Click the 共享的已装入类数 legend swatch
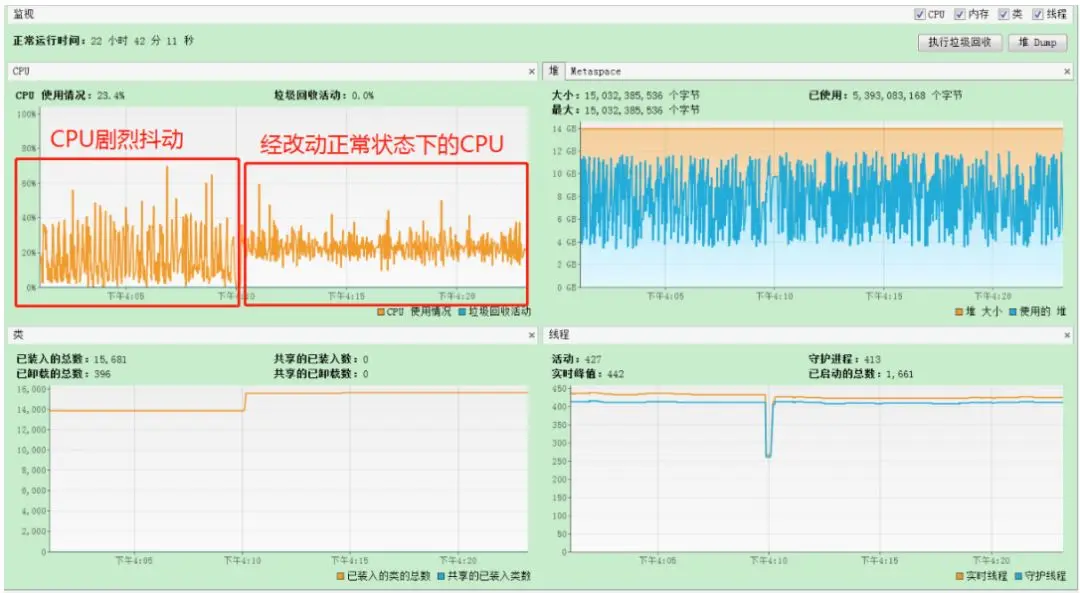 point(441,576)
